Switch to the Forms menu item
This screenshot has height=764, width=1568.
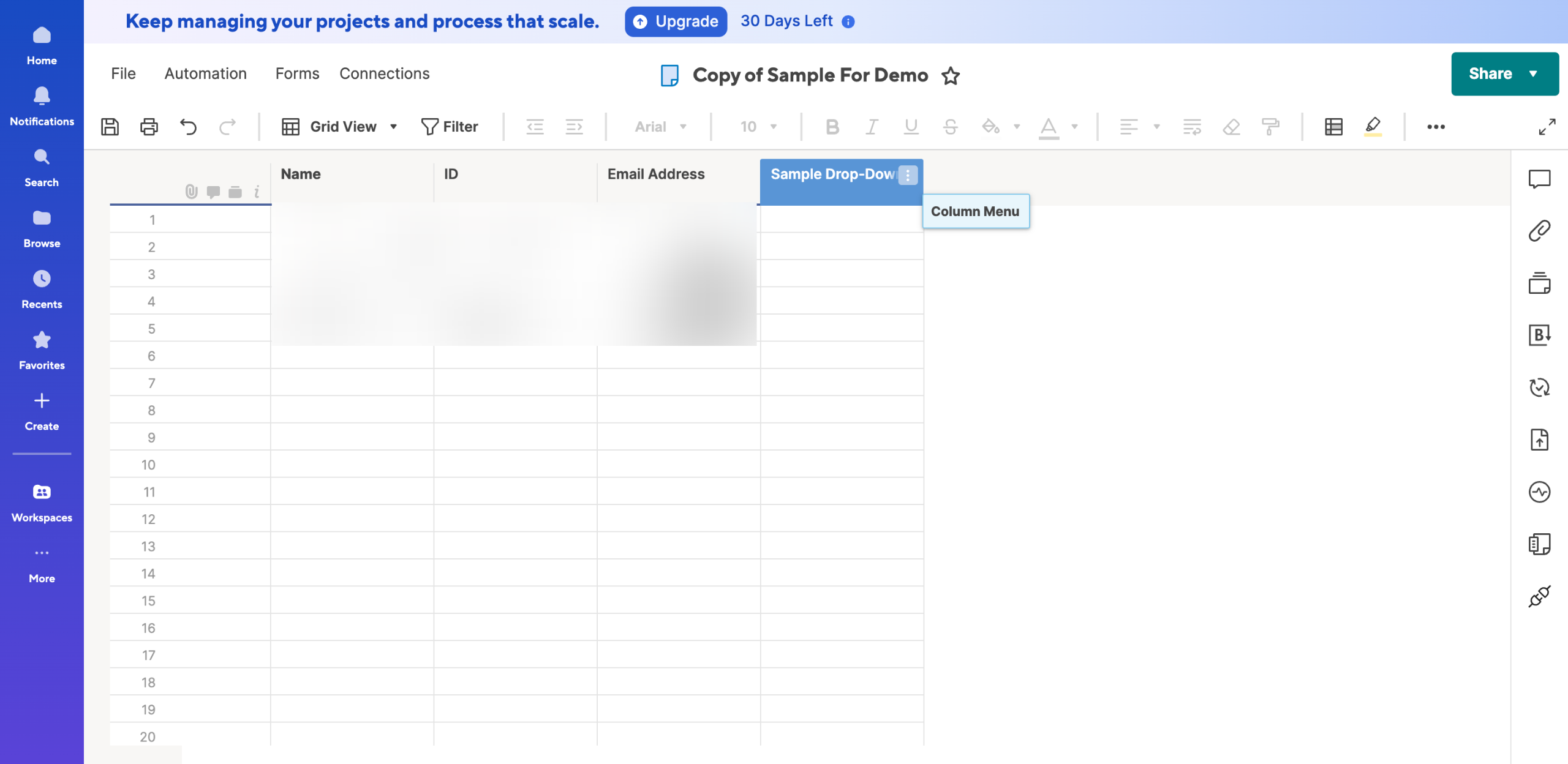[x=297, y=73]
